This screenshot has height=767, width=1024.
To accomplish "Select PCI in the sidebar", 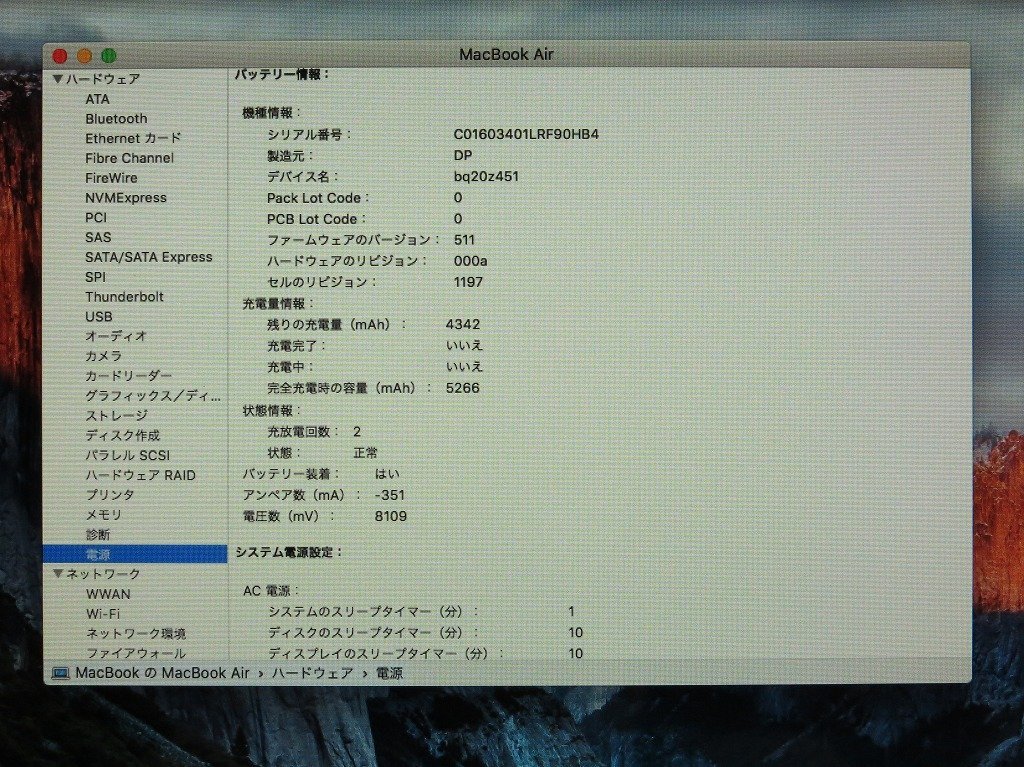I will coord(95,218).
